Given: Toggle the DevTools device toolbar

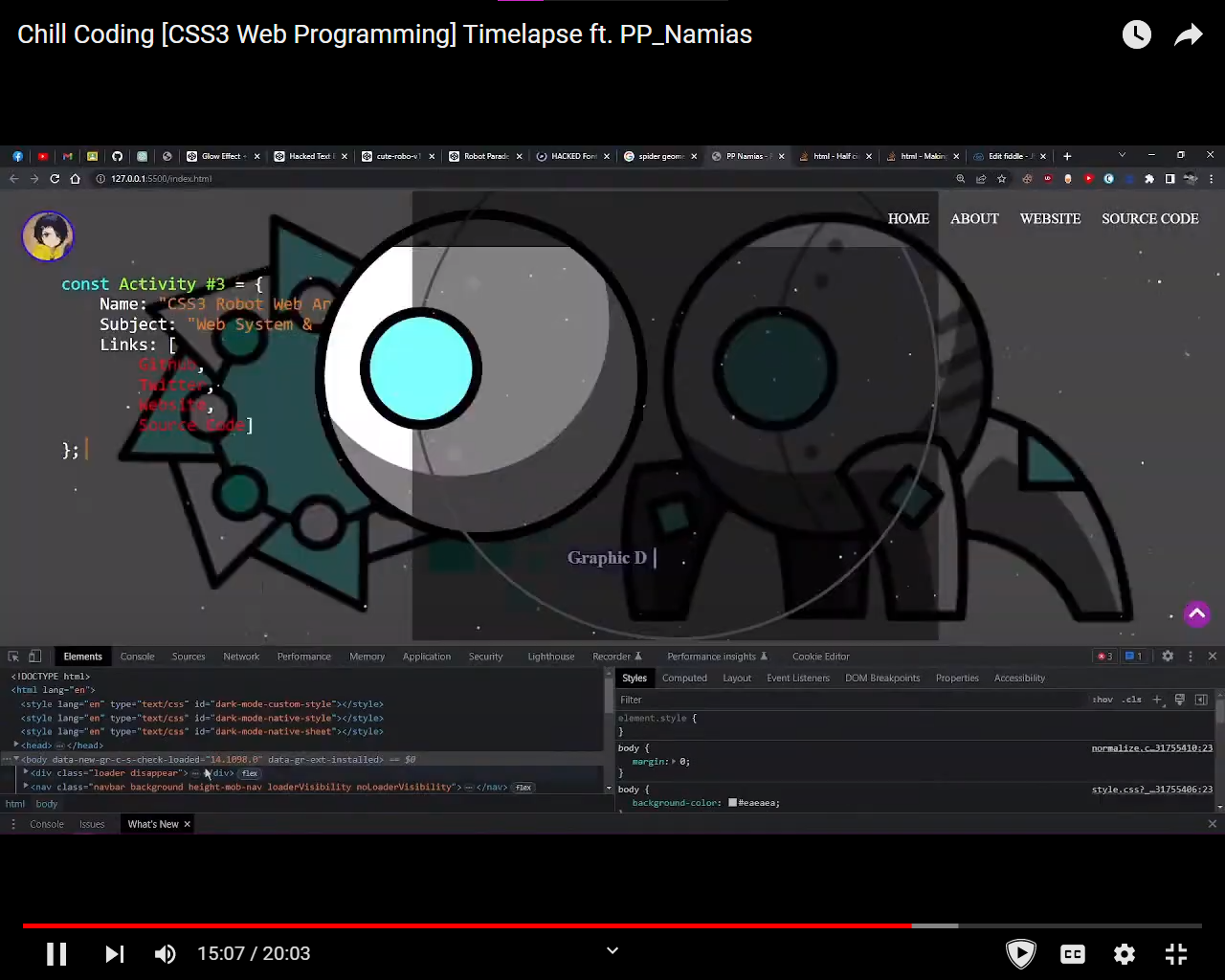Looking at the screenshot, I should pos(34,657).
